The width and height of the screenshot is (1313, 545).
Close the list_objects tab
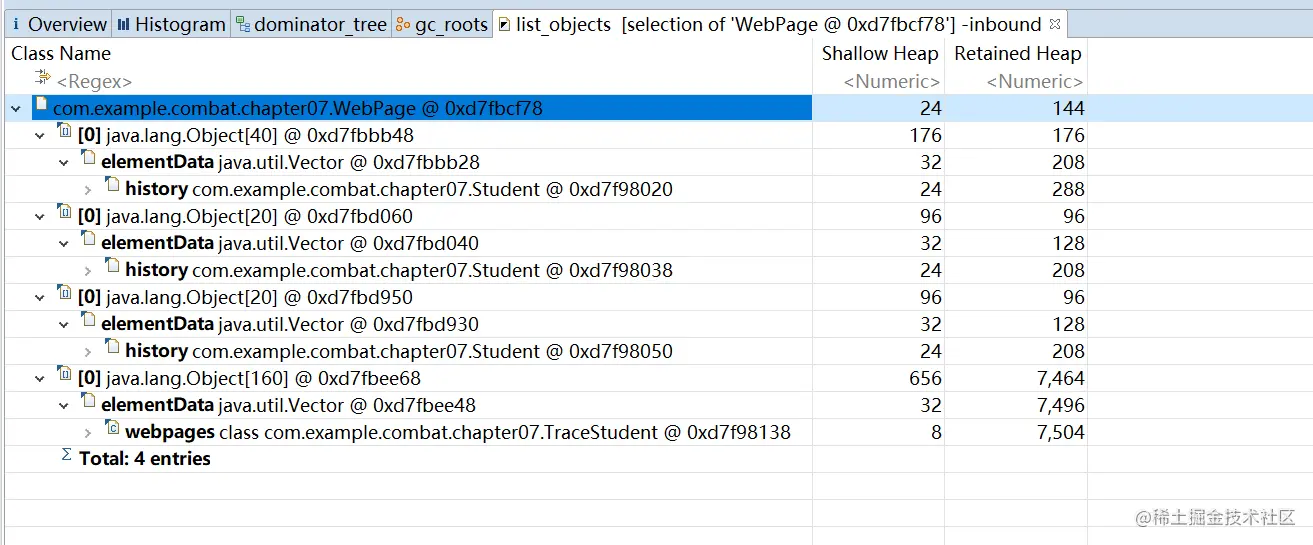coord(1055,24)
